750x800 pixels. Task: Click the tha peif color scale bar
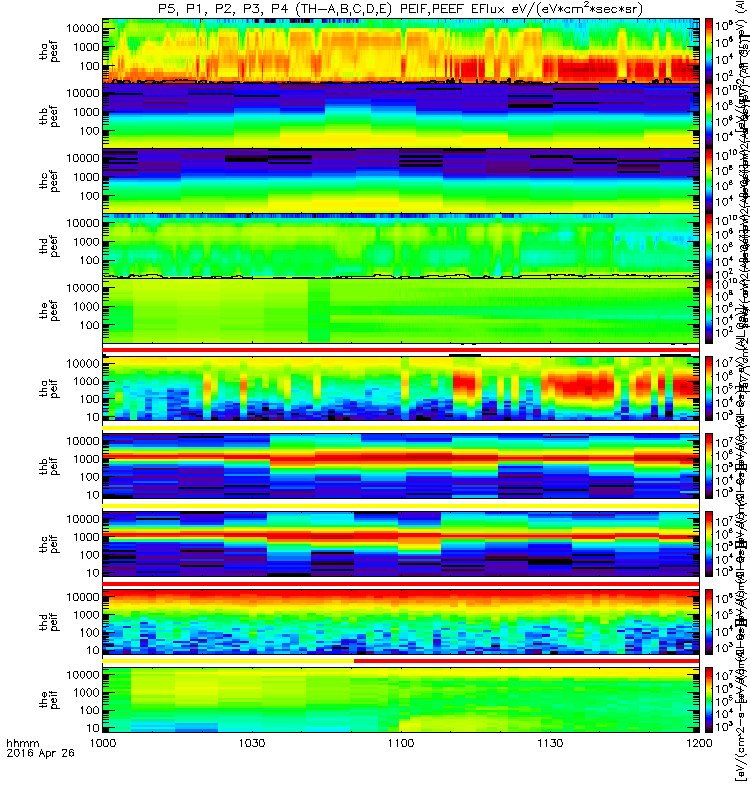(x=709, y=388)
